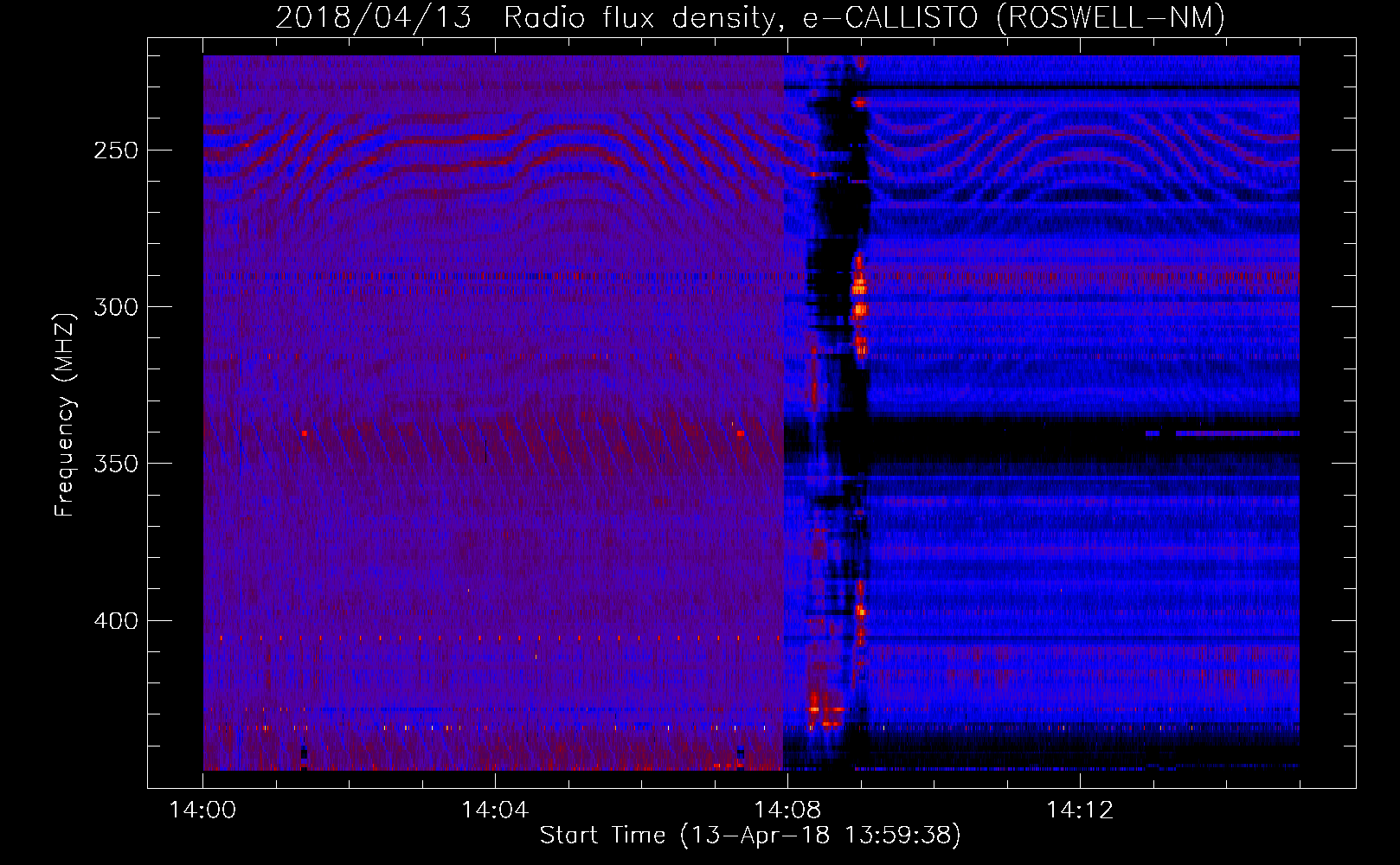Click the 14:04 time tick label

point(495,811)
